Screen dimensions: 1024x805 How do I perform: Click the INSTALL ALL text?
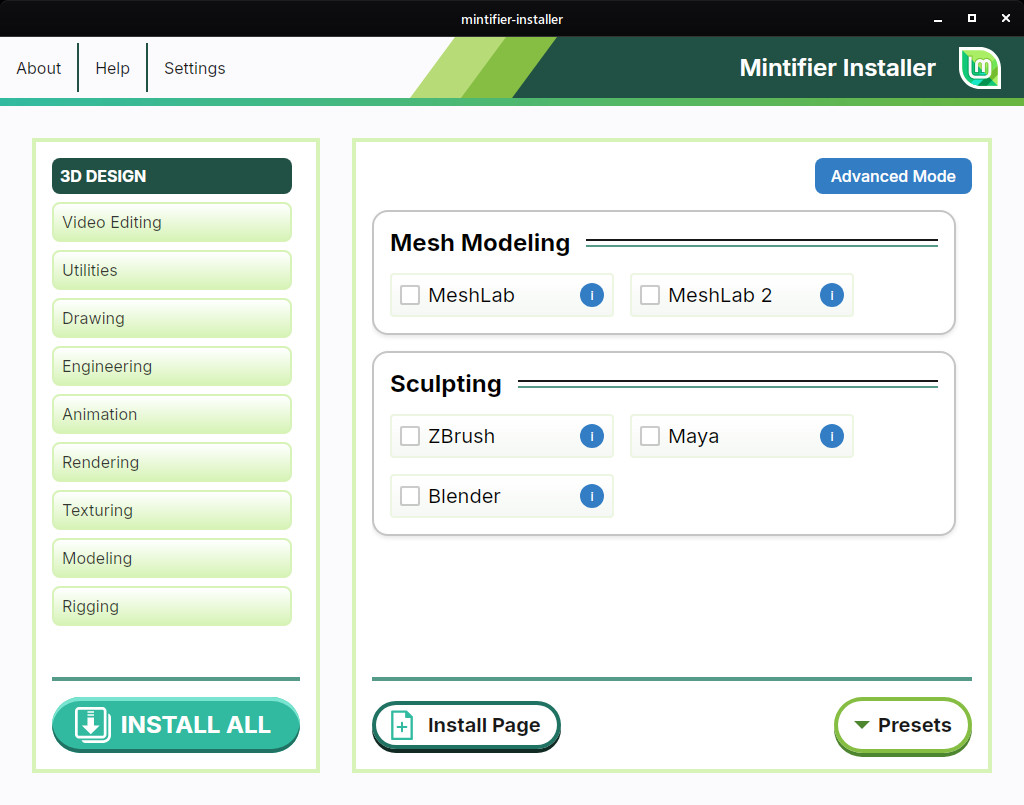(x=196, y=725)
